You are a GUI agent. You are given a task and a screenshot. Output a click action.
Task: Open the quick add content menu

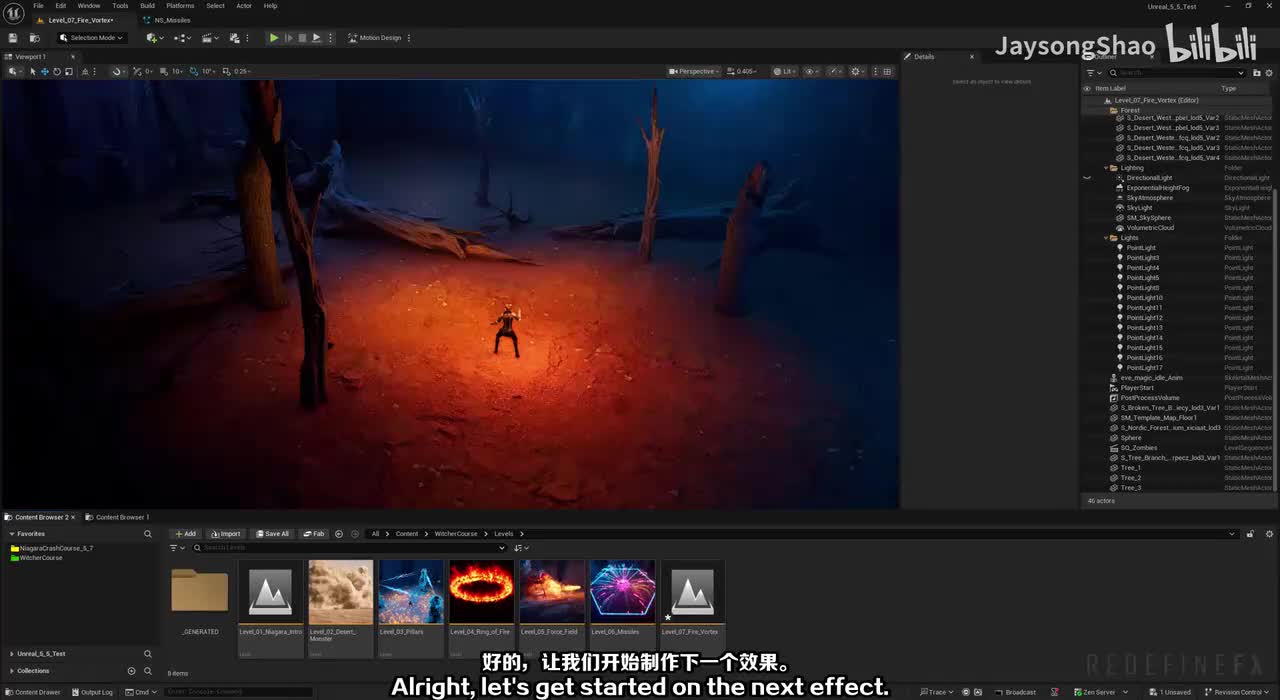coord(155,38)
